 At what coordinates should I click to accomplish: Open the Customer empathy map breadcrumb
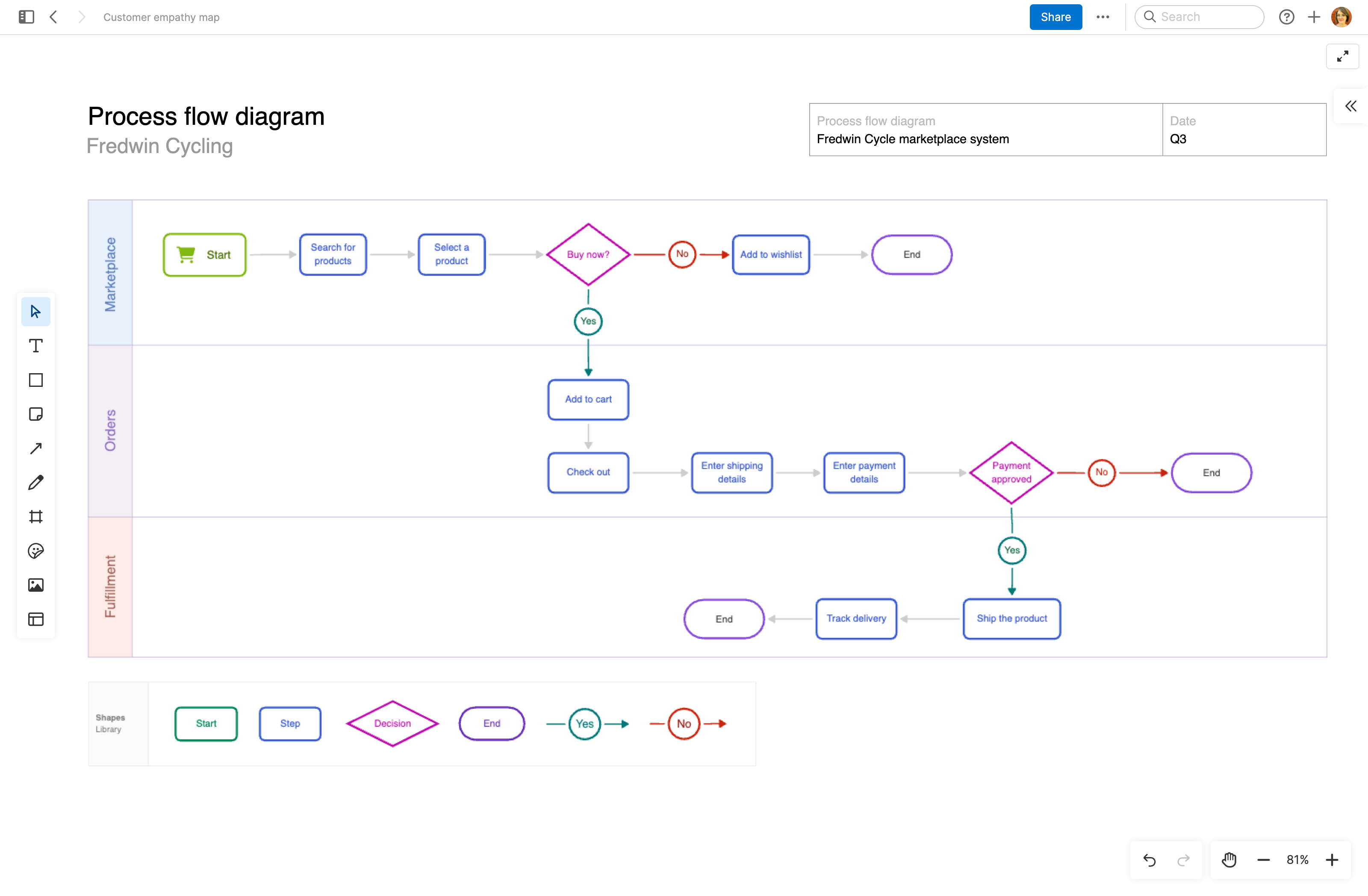pos(161,17)
